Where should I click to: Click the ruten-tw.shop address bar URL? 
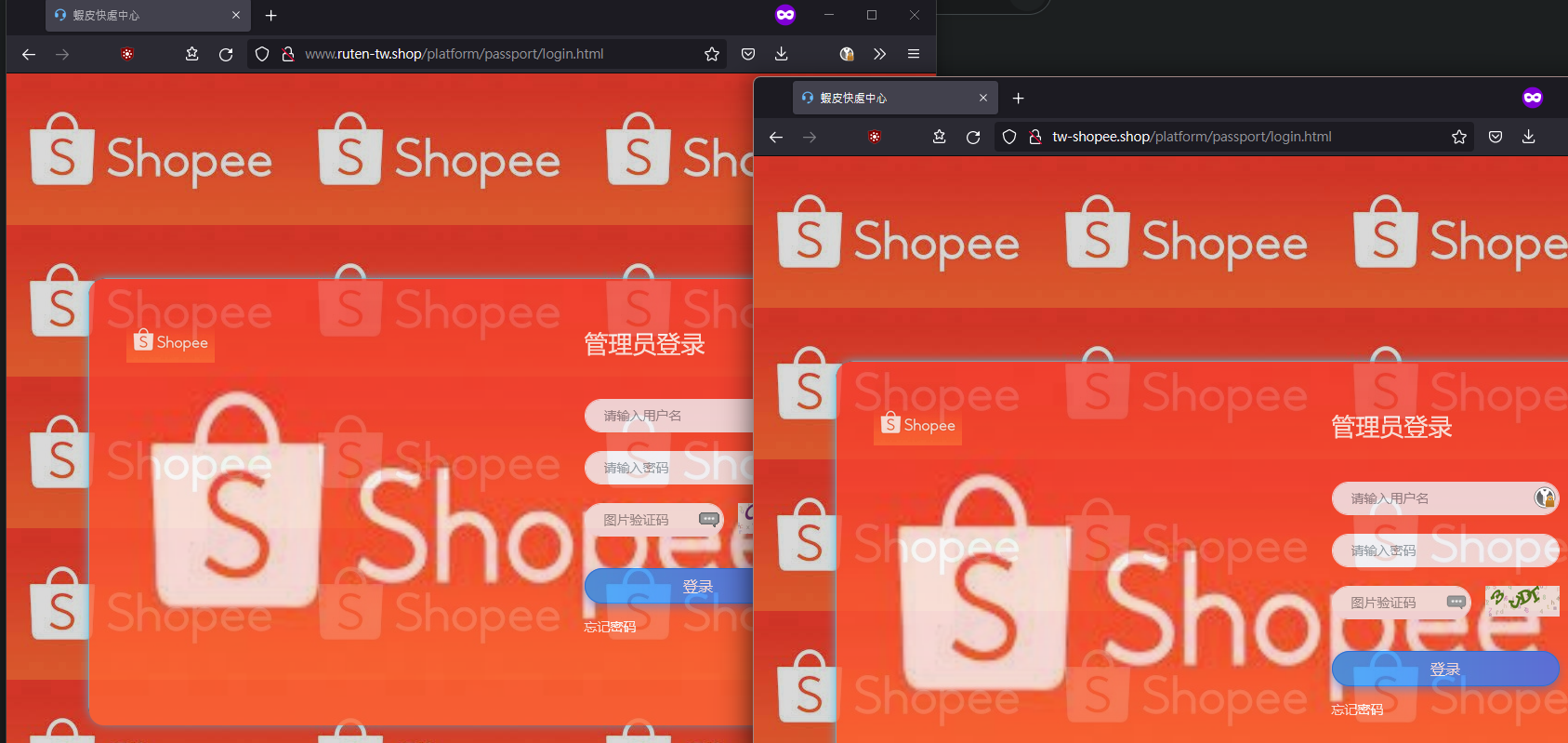[x=455, y=54]
